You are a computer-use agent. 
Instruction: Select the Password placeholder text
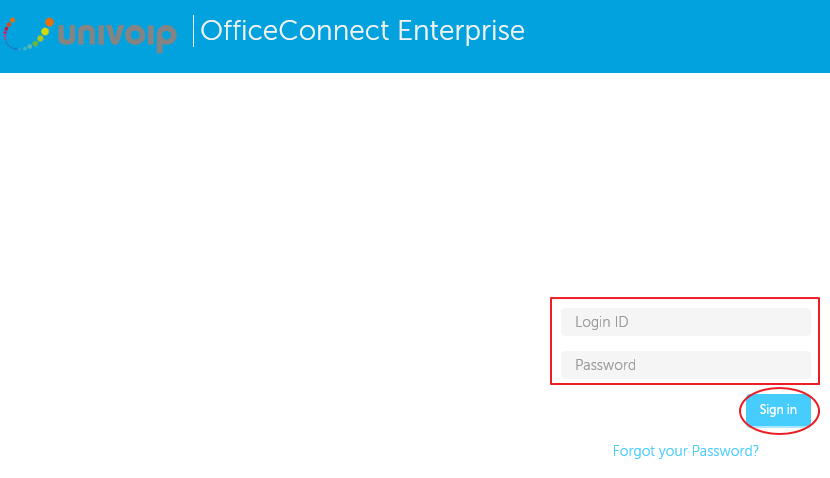[x=605, y=365]
